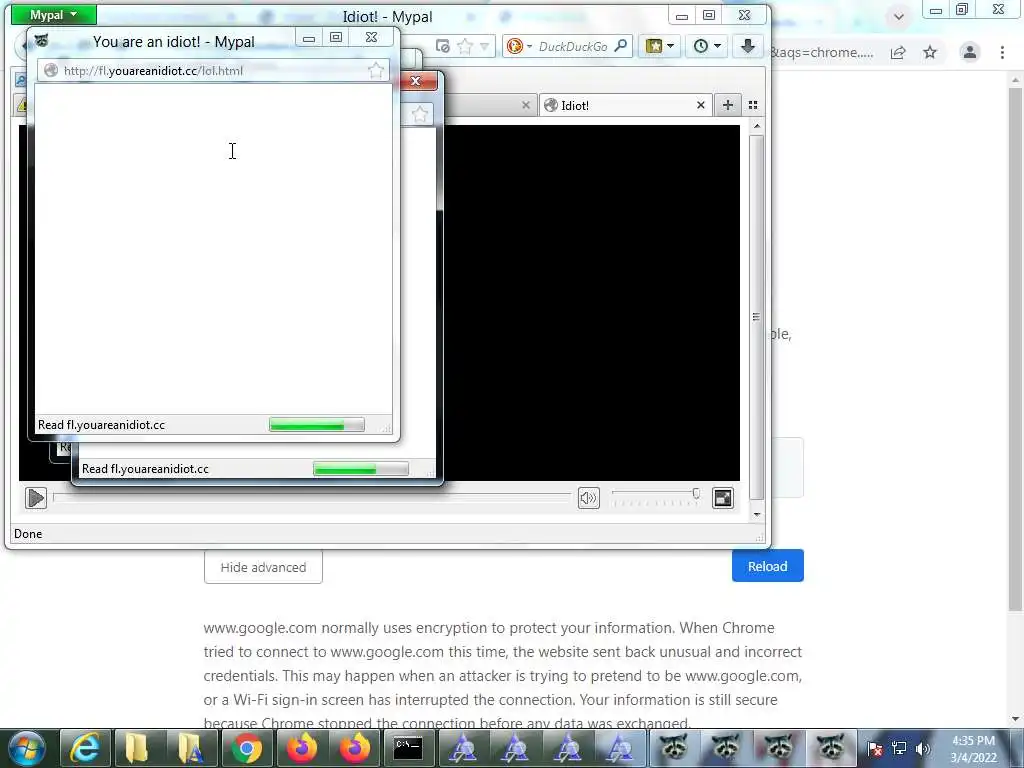Image resolution: width=1024 pixels, height=768 pixels.
Task: Expand the Bookmarks button dropdown arrow
Action: [670, 46]
